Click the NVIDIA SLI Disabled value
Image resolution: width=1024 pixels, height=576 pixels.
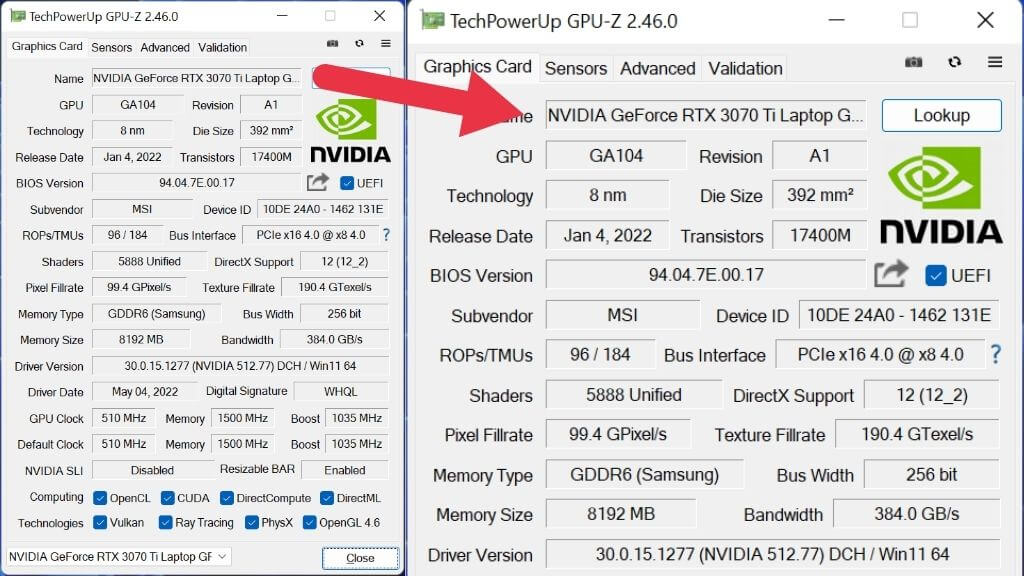(152, 470)
